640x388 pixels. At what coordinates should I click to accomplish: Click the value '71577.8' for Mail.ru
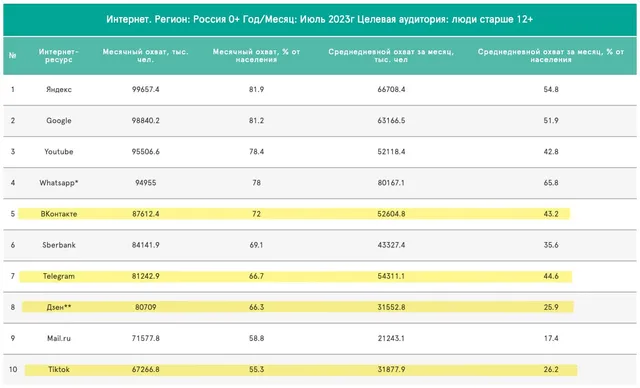[146, 338]
